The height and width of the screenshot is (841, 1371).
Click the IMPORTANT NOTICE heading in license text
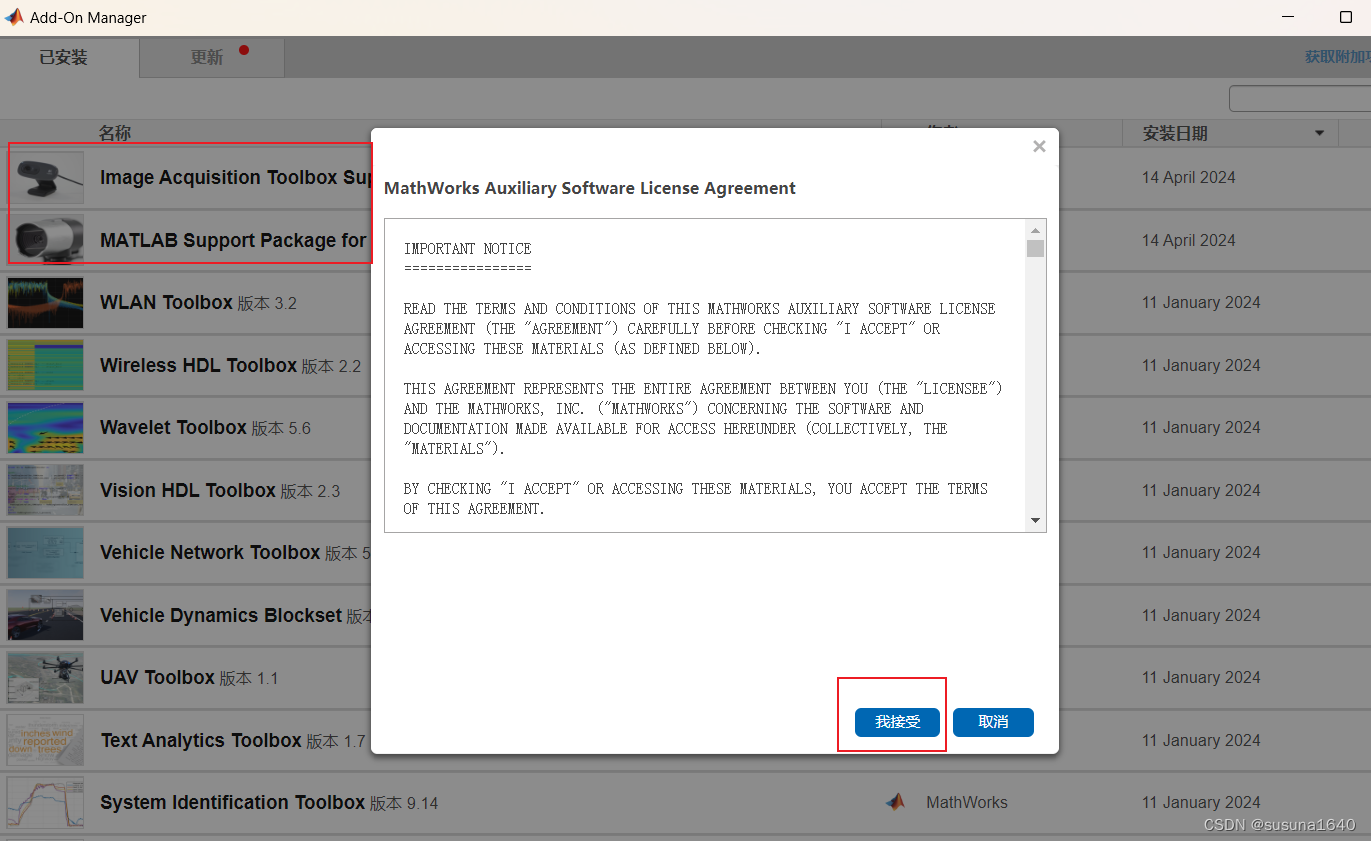coord(468,248)
